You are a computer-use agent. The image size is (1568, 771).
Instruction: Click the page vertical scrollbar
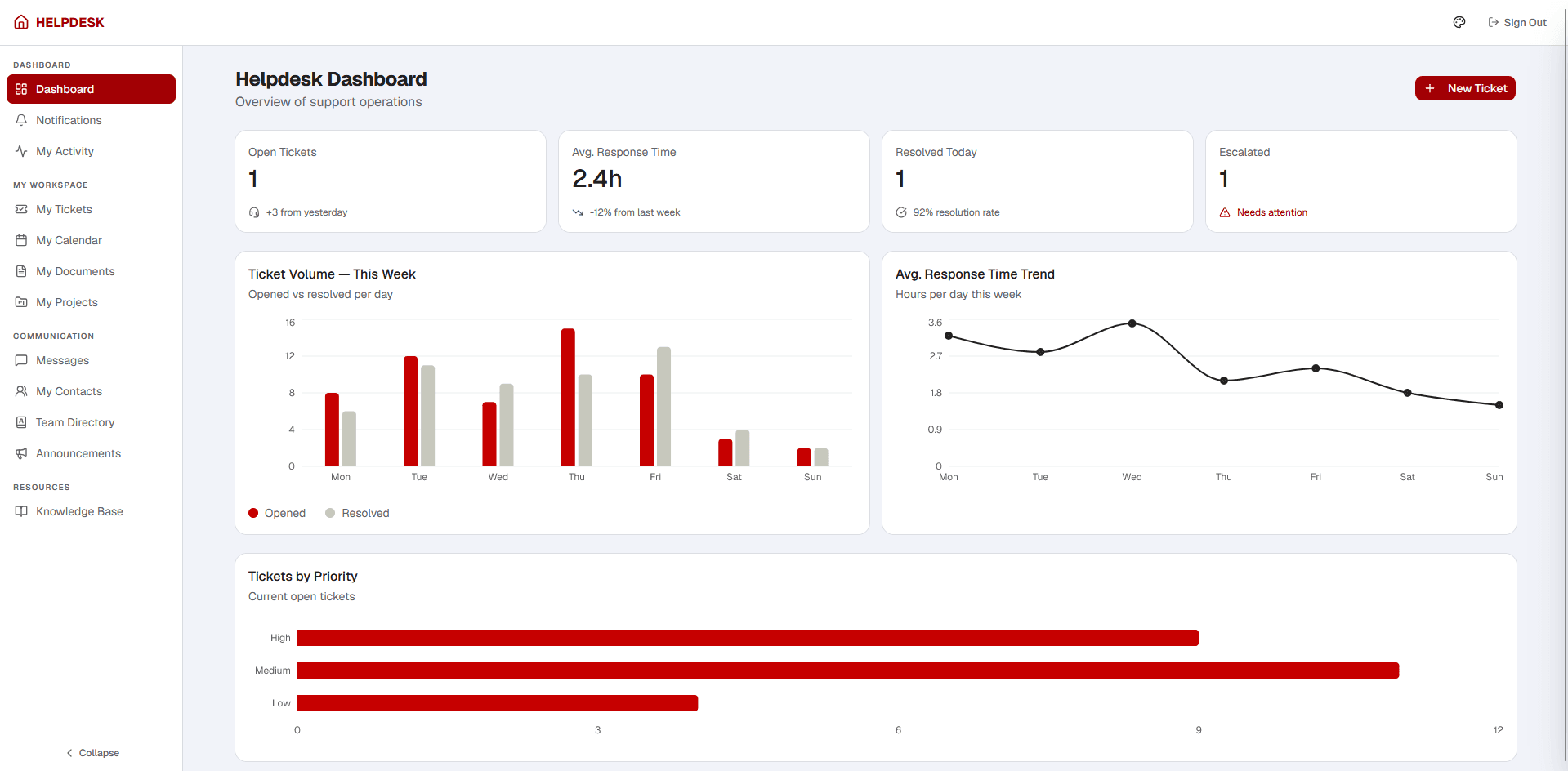[x=1565, y=385]
